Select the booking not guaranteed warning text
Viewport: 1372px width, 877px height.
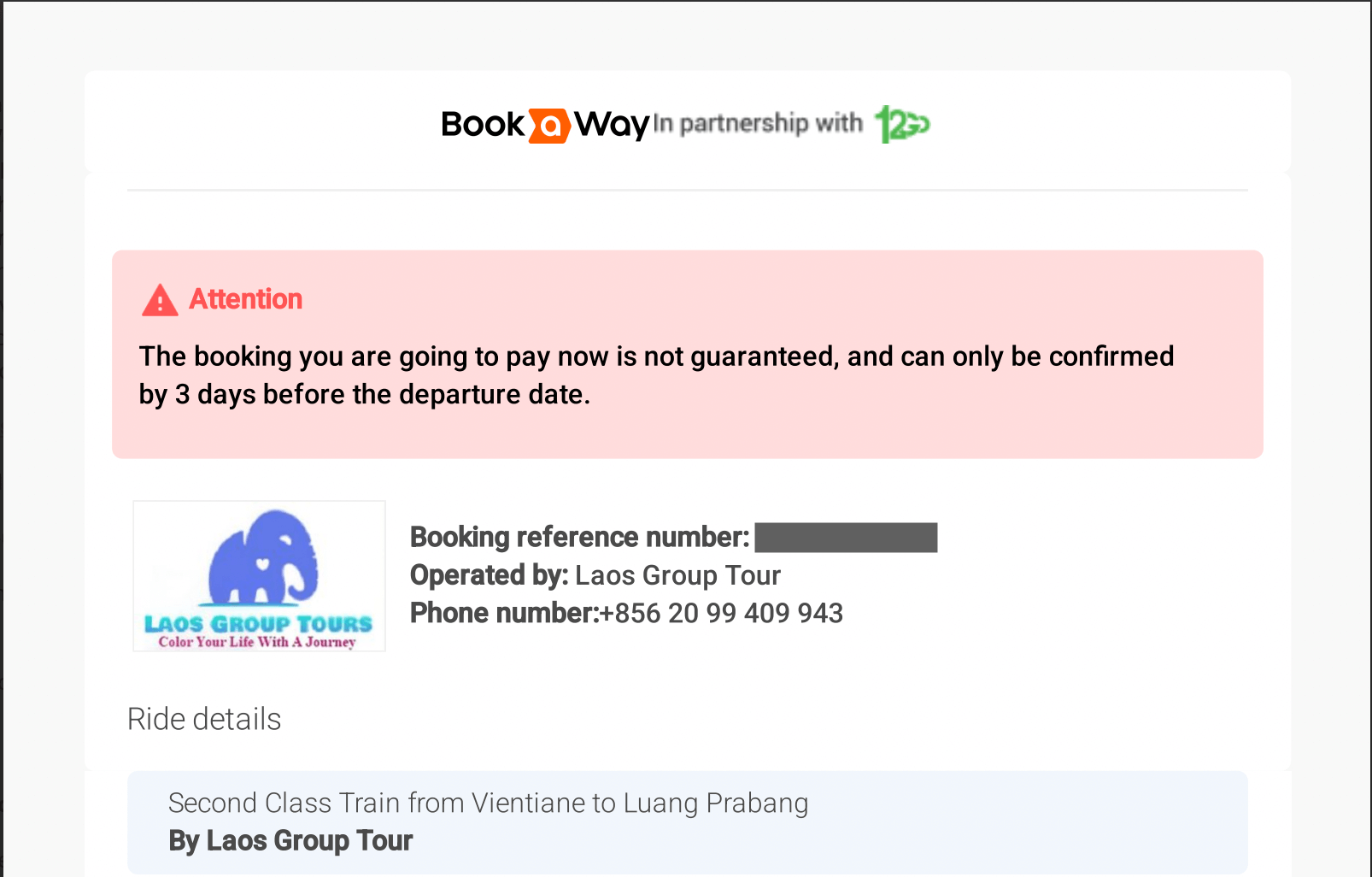pyautogui.click(x=656, y=375)
